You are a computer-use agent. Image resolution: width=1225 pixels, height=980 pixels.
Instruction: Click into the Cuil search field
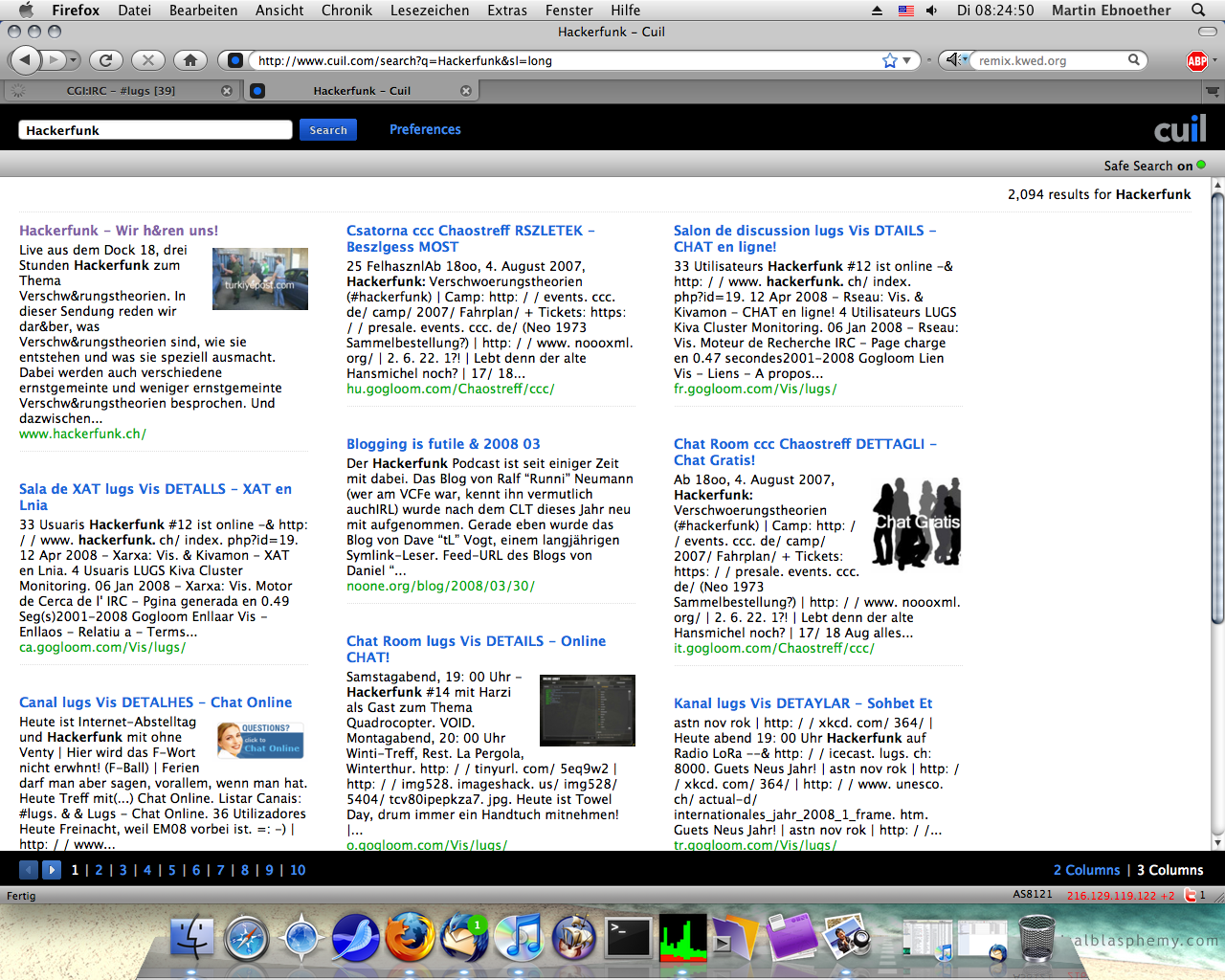coord(155,130)
